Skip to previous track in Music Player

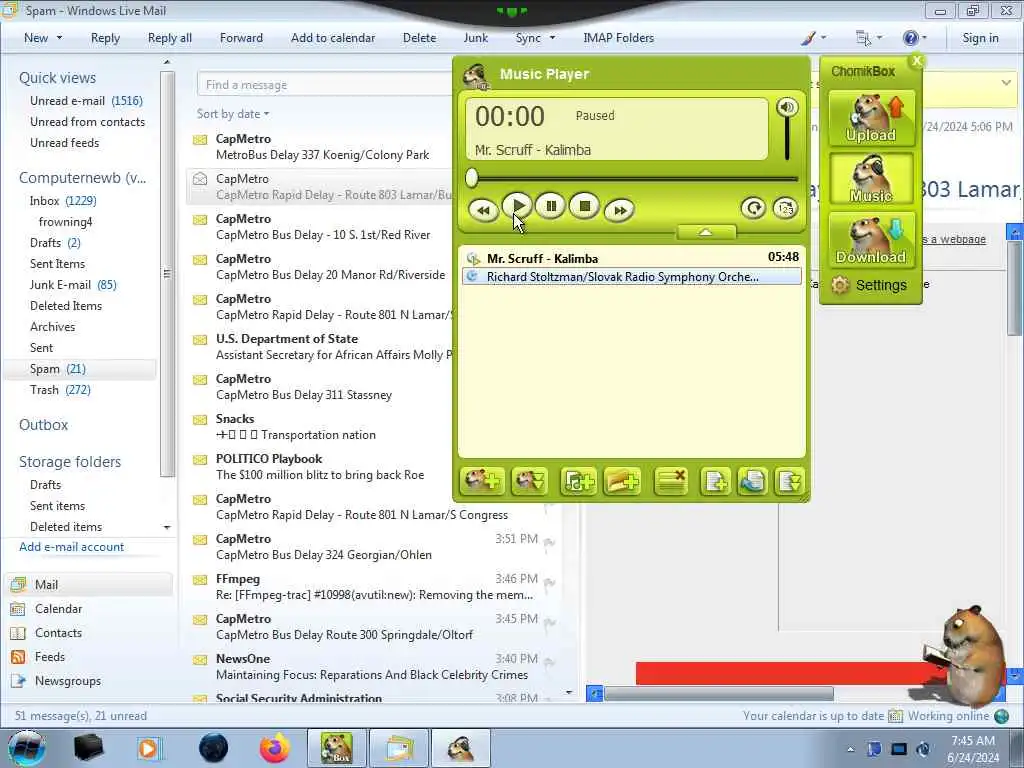tap(483, 210)
